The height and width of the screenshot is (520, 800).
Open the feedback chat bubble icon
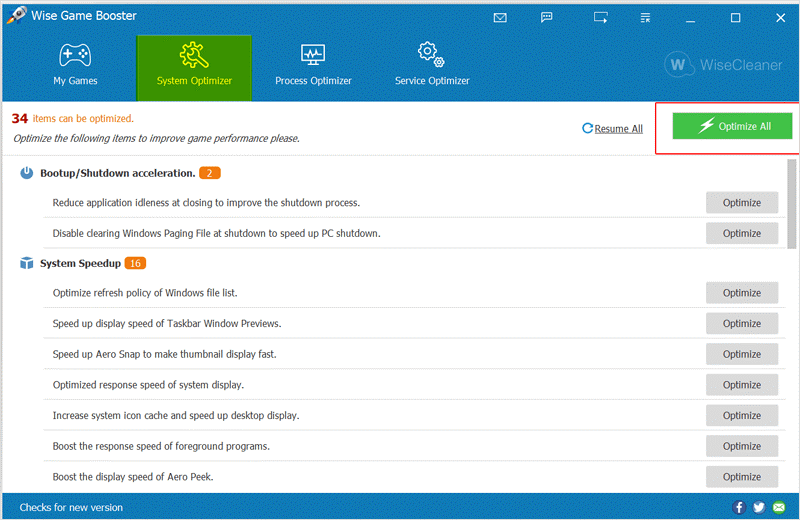546,18
